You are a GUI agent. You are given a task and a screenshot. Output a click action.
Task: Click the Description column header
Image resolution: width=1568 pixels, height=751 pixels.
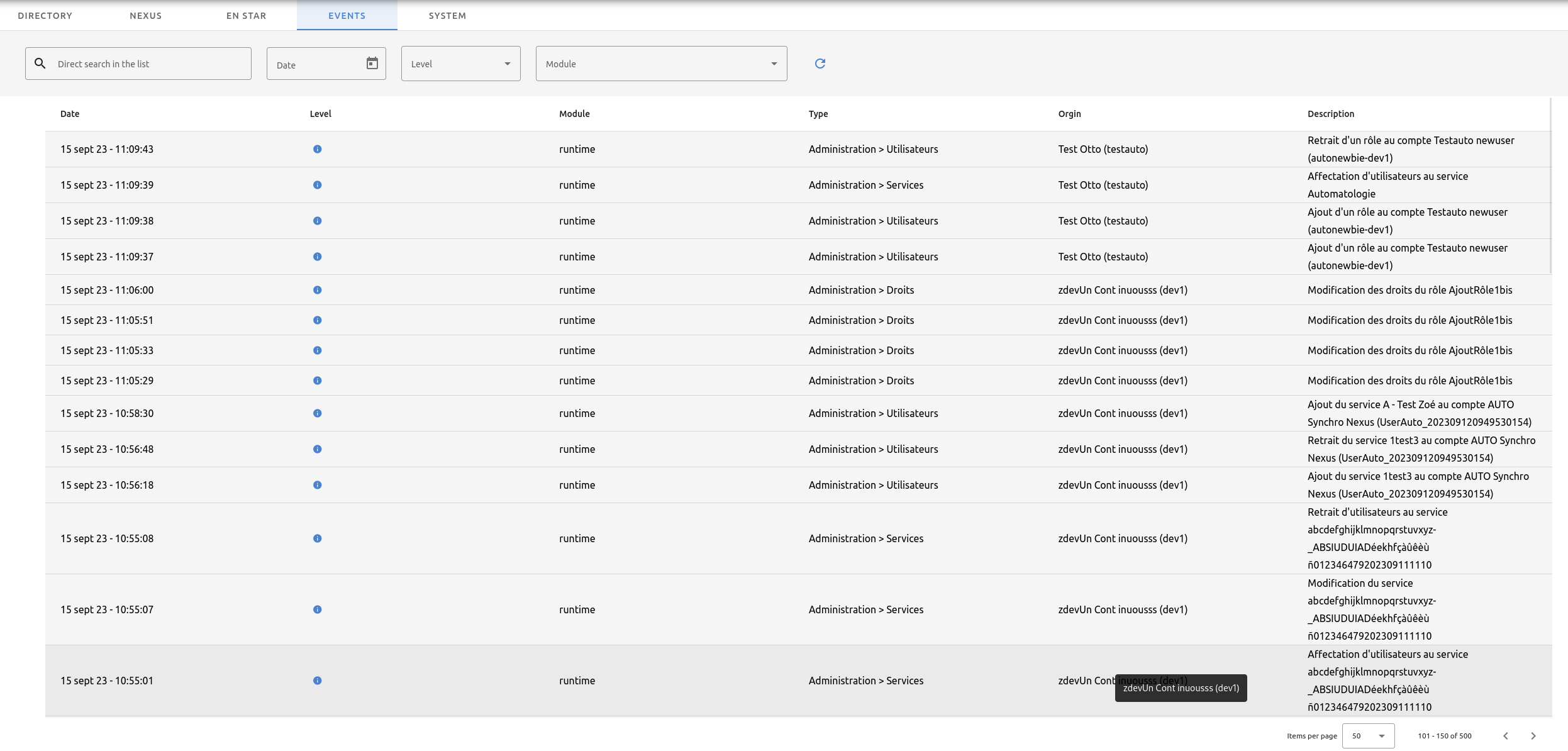click(x=1331, y=114)
